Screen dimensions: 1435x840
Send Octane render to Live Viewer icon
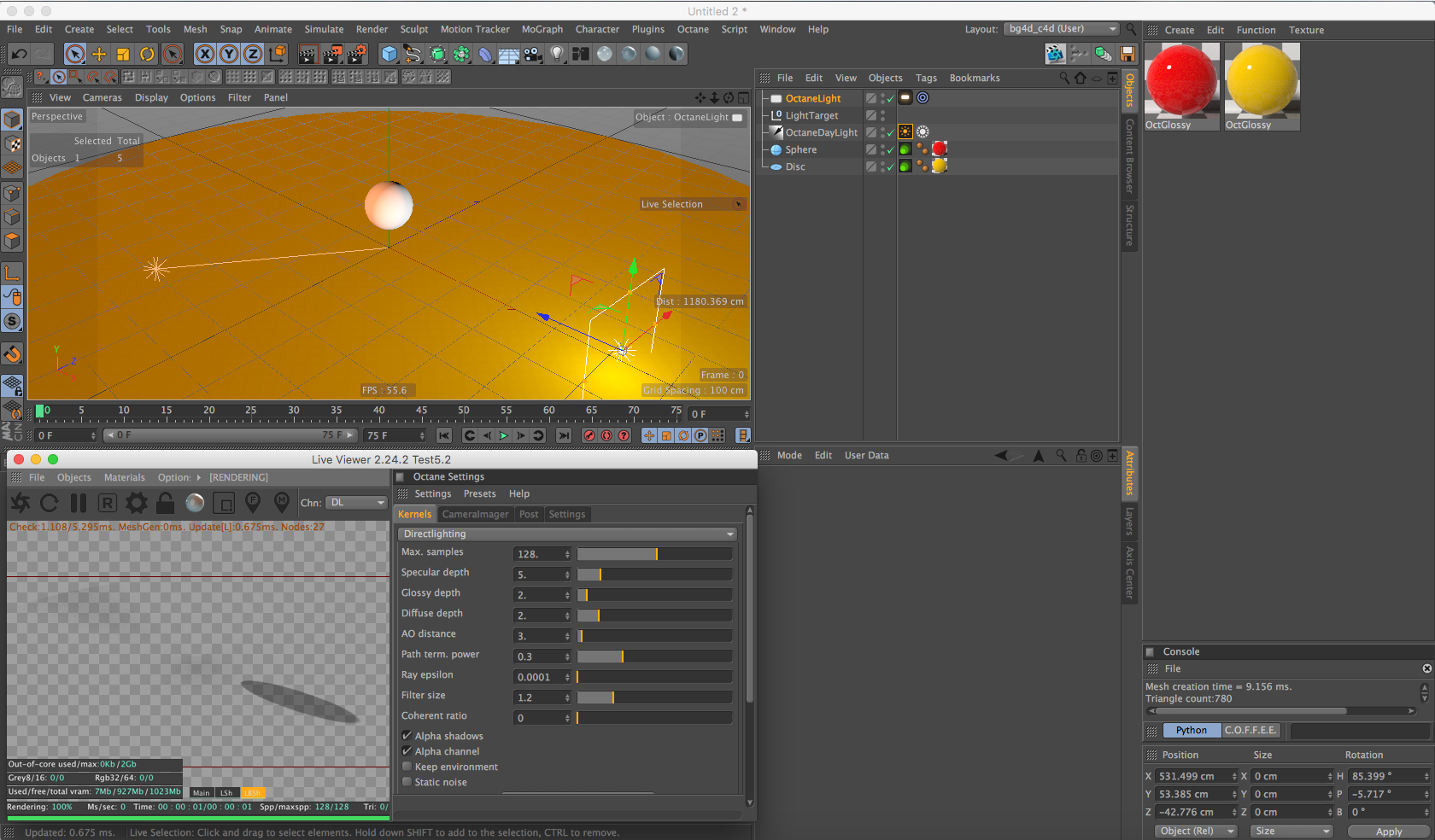pyautogui.click(x=20, y=503)
